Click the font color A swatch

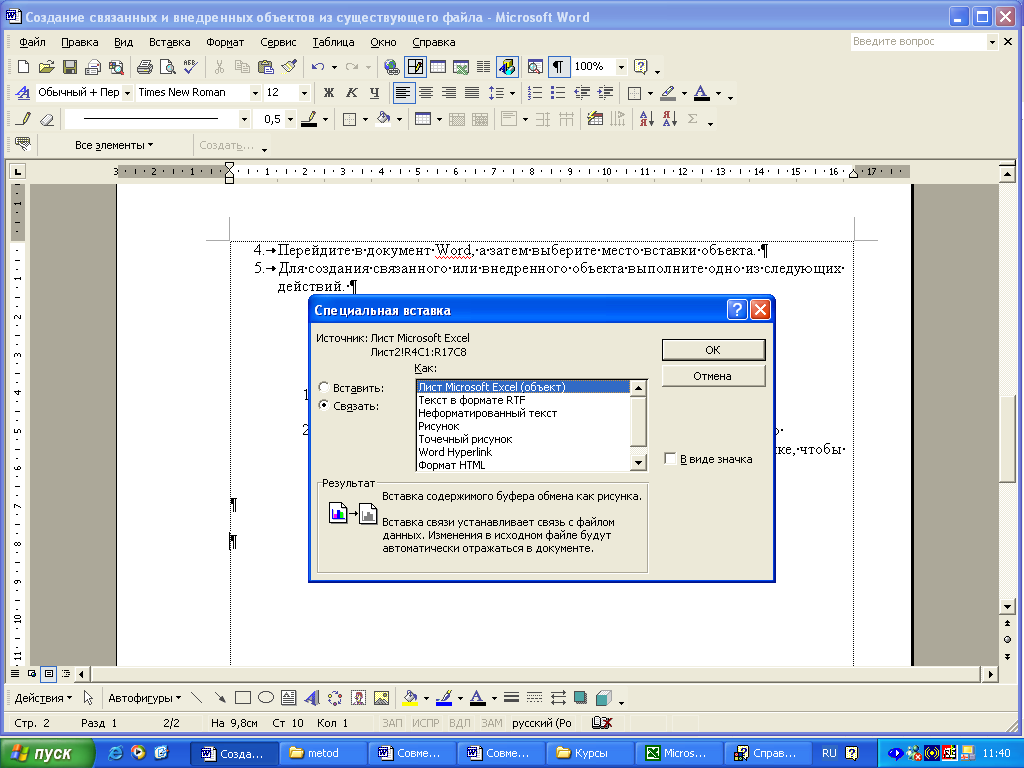[x=701, y=93]
